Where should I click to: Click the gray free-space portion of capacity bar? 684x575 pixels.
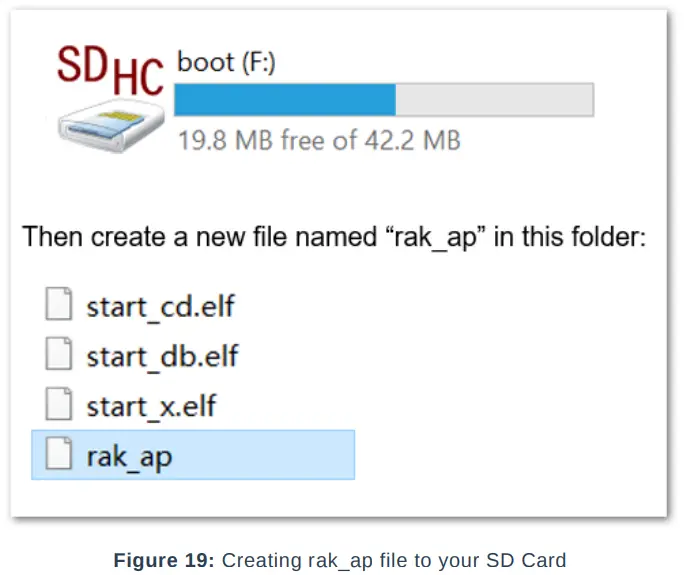494,100
